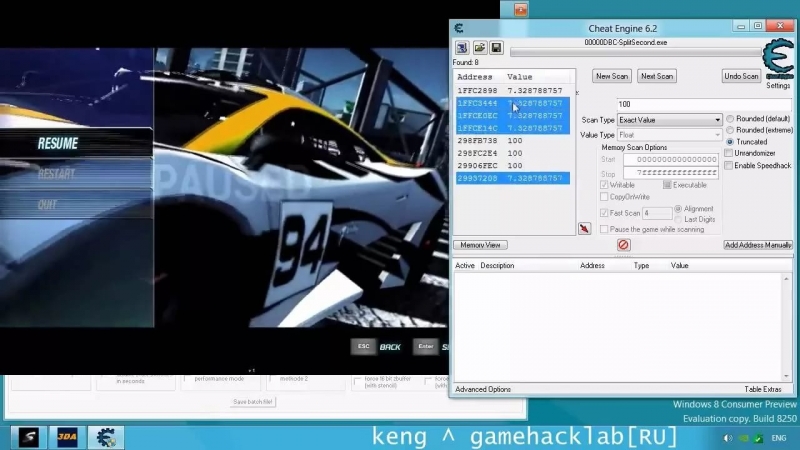Viewport: 800px width, 450px height.
Task: Select the Alignment radio button
Action: pos(678,209)
